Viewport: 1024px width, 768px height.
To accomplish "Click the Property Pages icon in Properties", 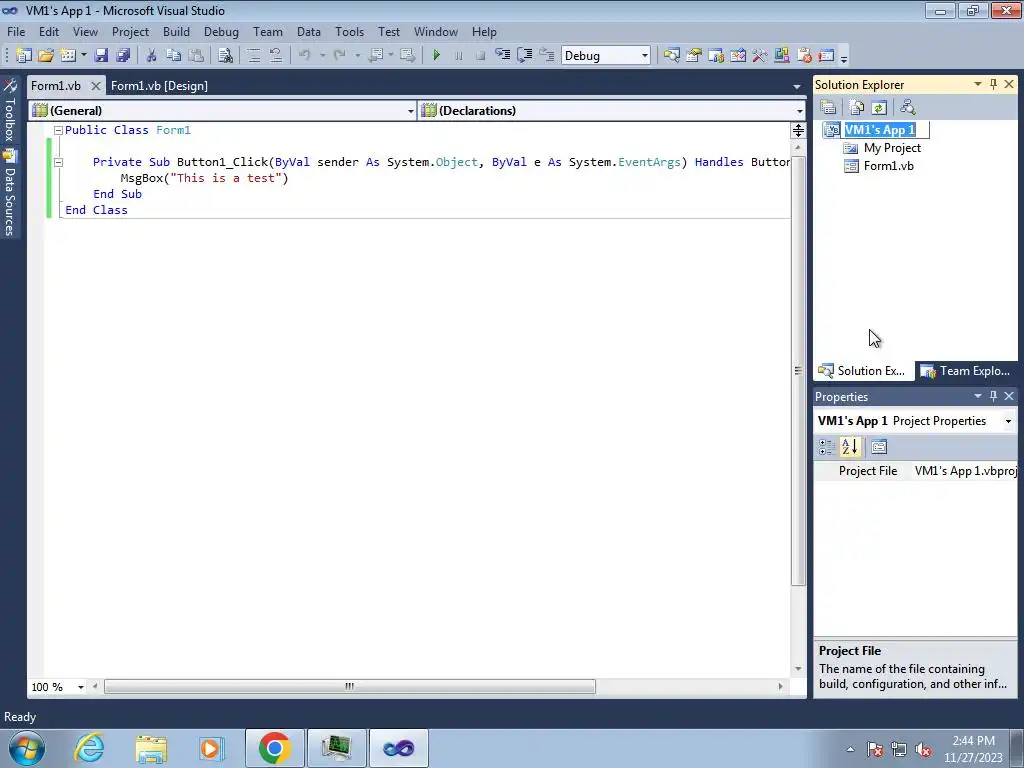I will 879,447.
